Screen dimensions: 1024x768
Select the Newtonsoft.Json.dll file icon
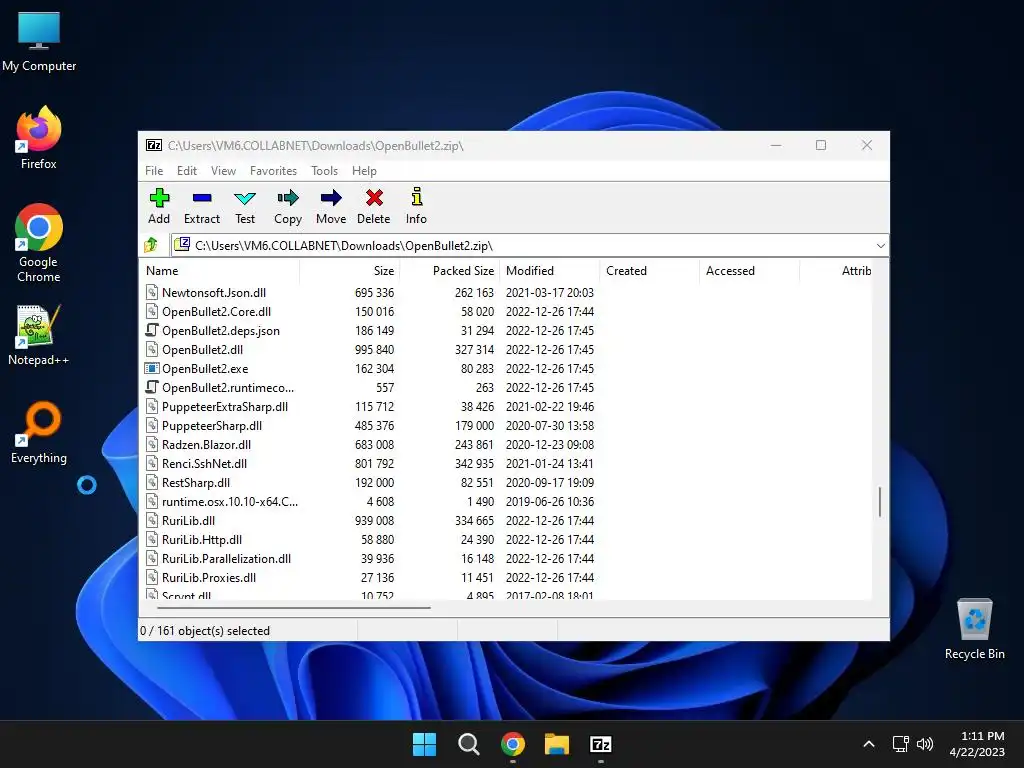152,292
